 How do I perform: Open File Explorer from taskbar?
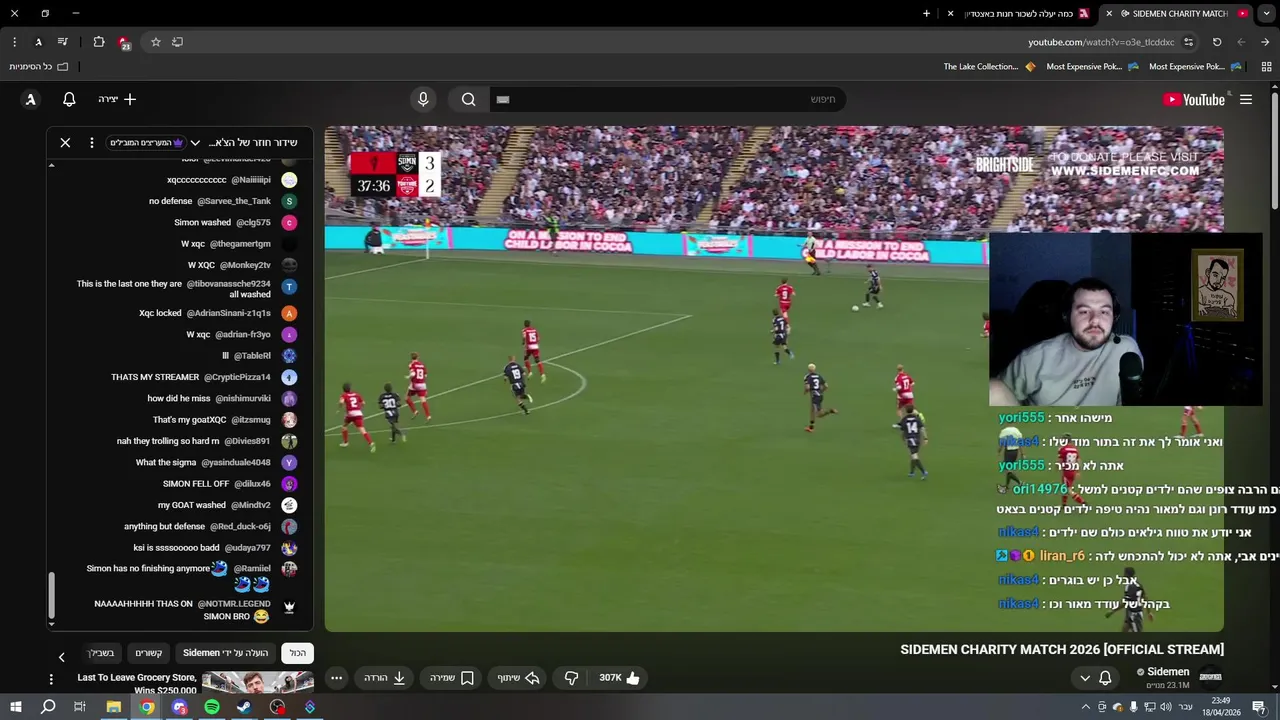[x=114, y=707]
